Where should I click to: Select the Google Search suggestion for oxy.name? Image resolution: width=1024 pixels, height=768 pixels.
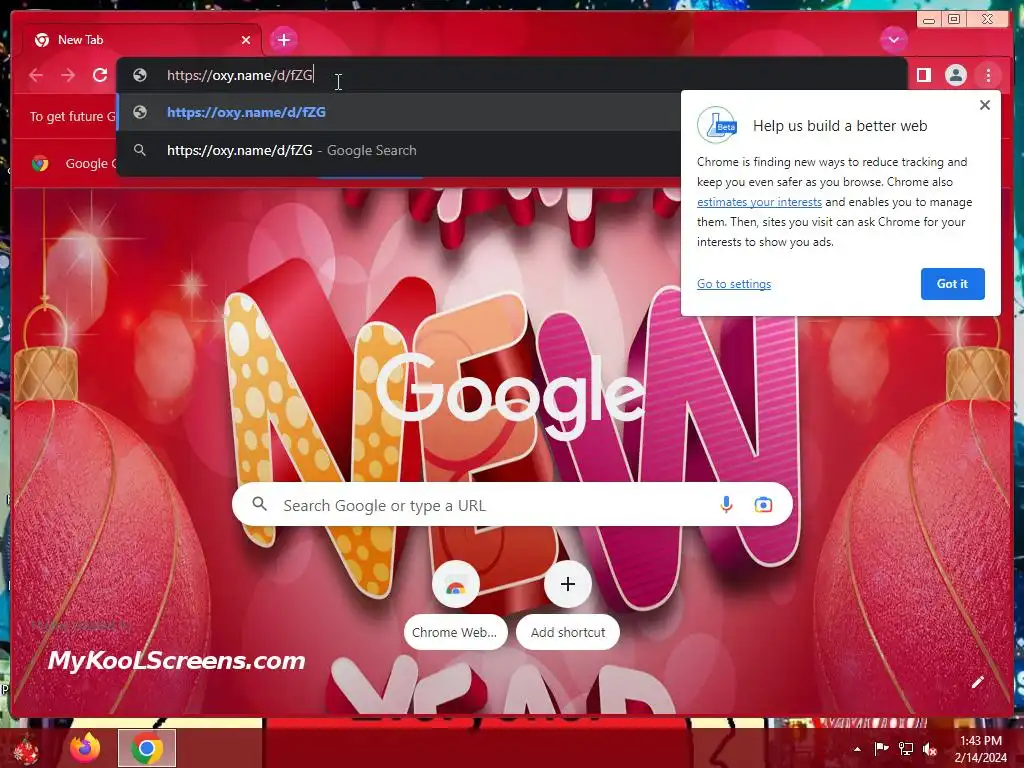[398, 150]
